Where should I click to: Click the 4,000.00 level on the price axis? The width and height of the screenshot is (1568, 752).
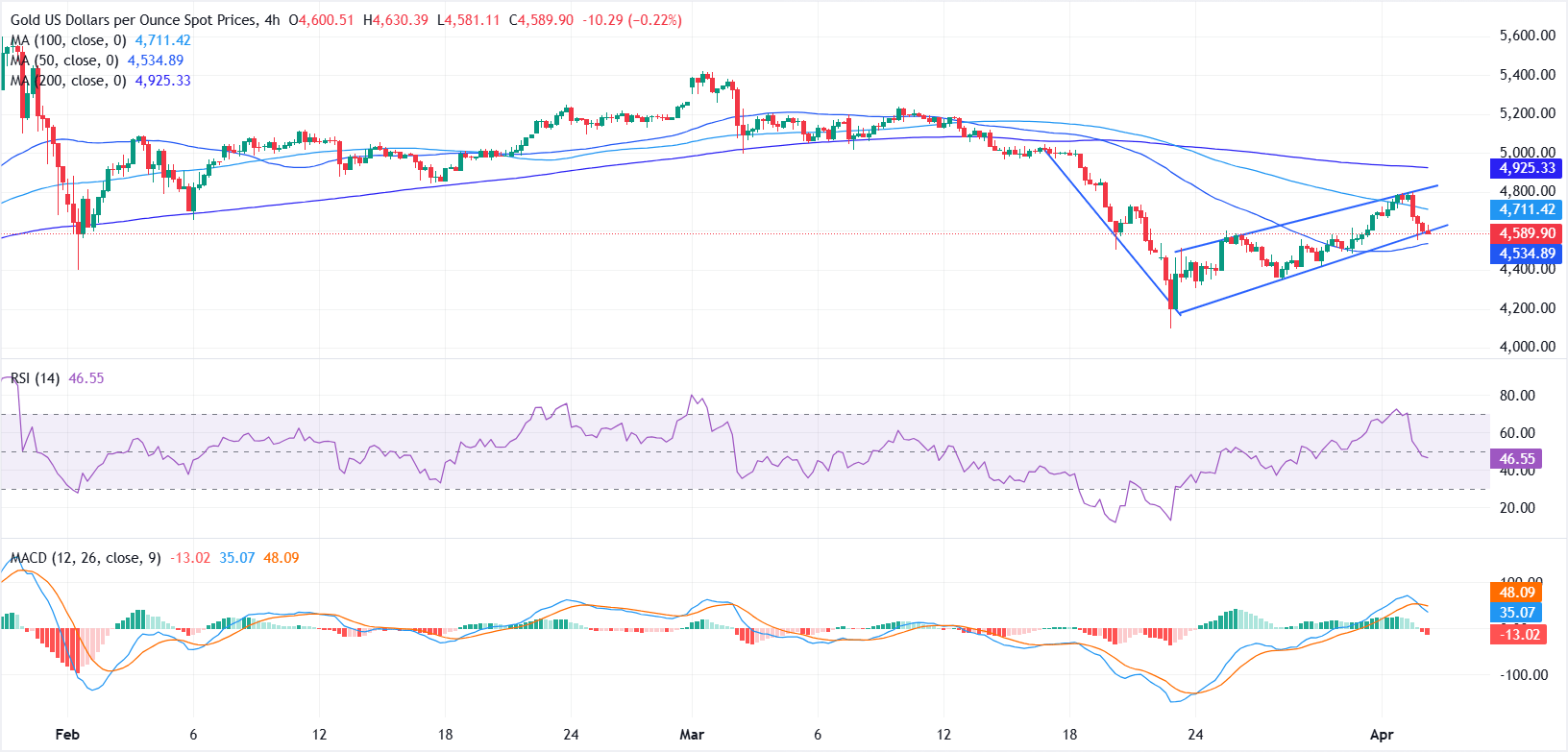pyautogui.click(x=1527, y=347)
